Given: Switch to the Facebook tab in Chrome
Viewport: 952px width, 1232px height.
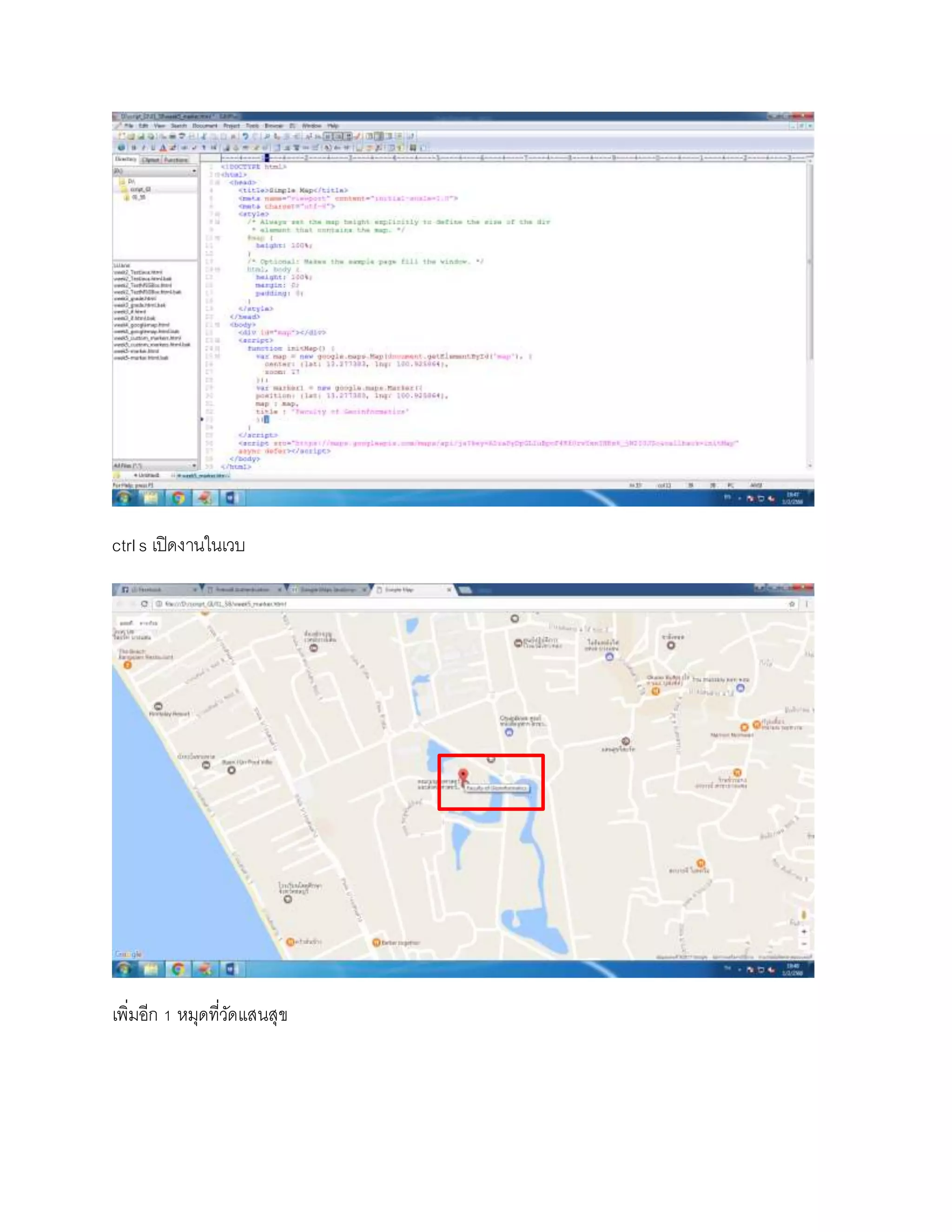Looking at the screenshot, I should [x=158, y=590].
